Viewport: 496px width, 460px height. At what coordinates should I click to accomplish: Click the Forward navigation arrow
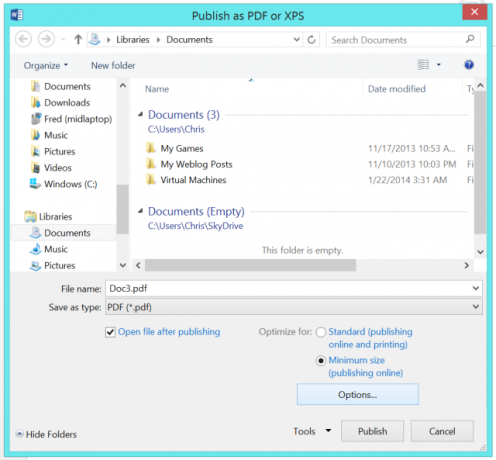[x=46, y=39]
